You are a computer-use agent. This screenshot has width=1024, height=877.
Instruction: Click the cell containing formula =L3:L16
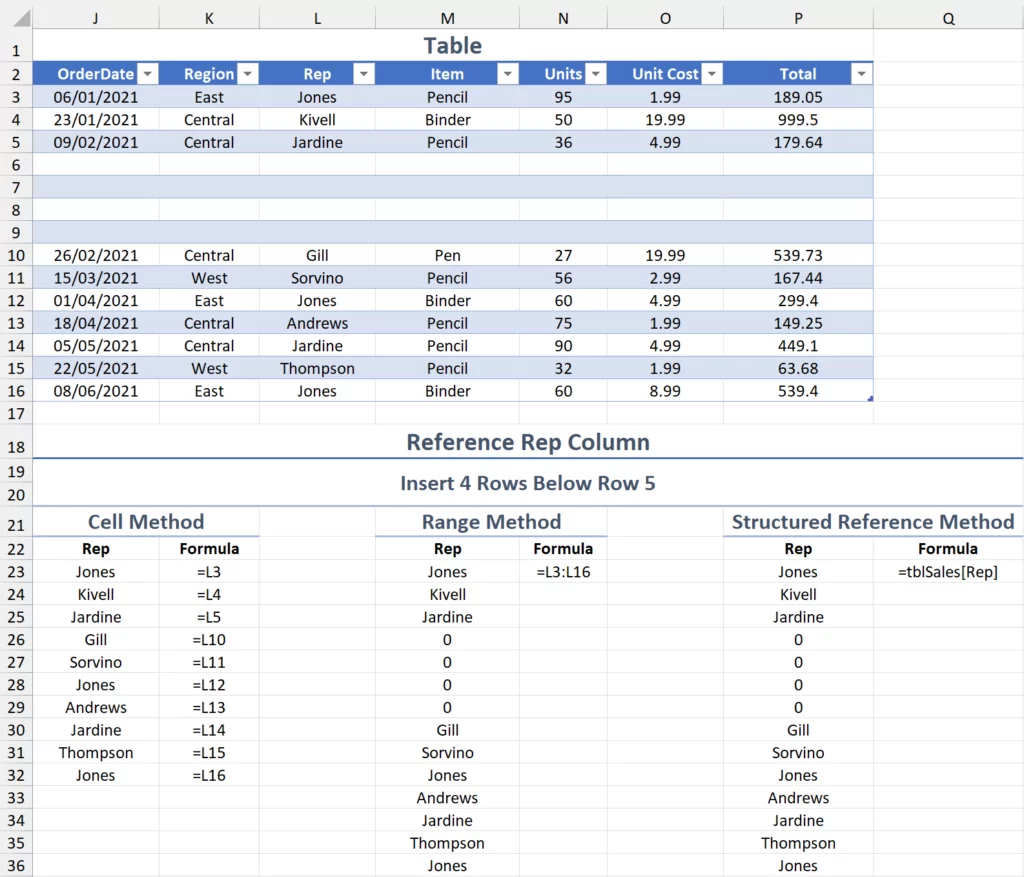(x=563, y=572)
